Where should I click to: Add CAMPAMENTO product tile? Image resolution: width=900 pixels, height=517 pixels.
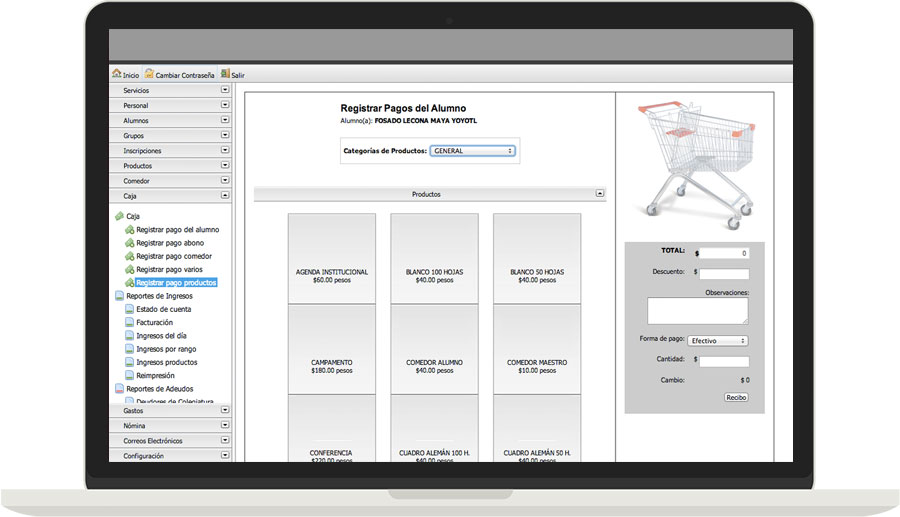[332, 349]
